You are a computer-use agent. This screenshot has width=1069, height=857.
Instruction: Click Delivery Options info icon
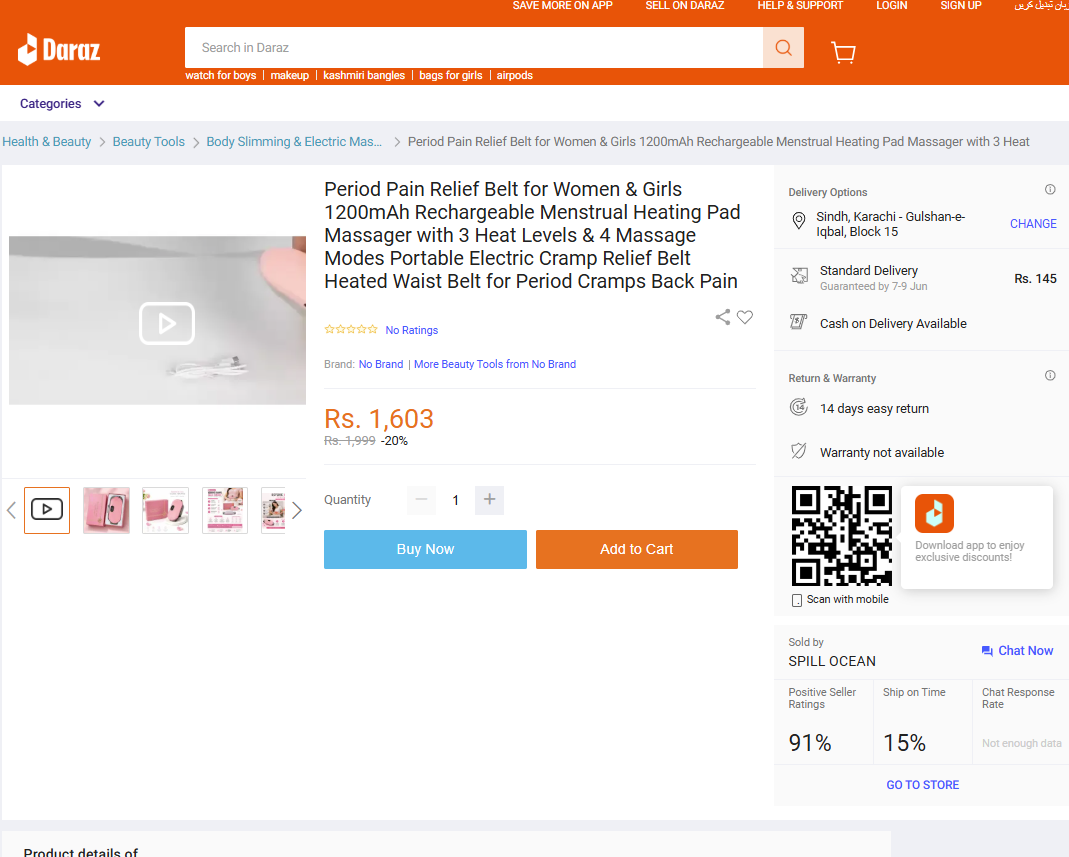(x=1050, y=190)
